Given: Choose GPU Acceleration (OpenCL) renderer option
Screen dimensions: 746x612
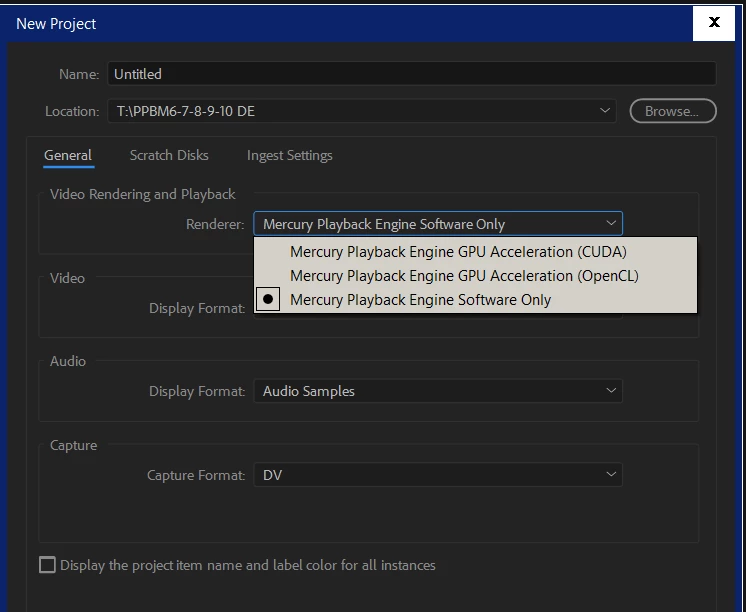Looking at the screenshot, I should coord(475,276).
